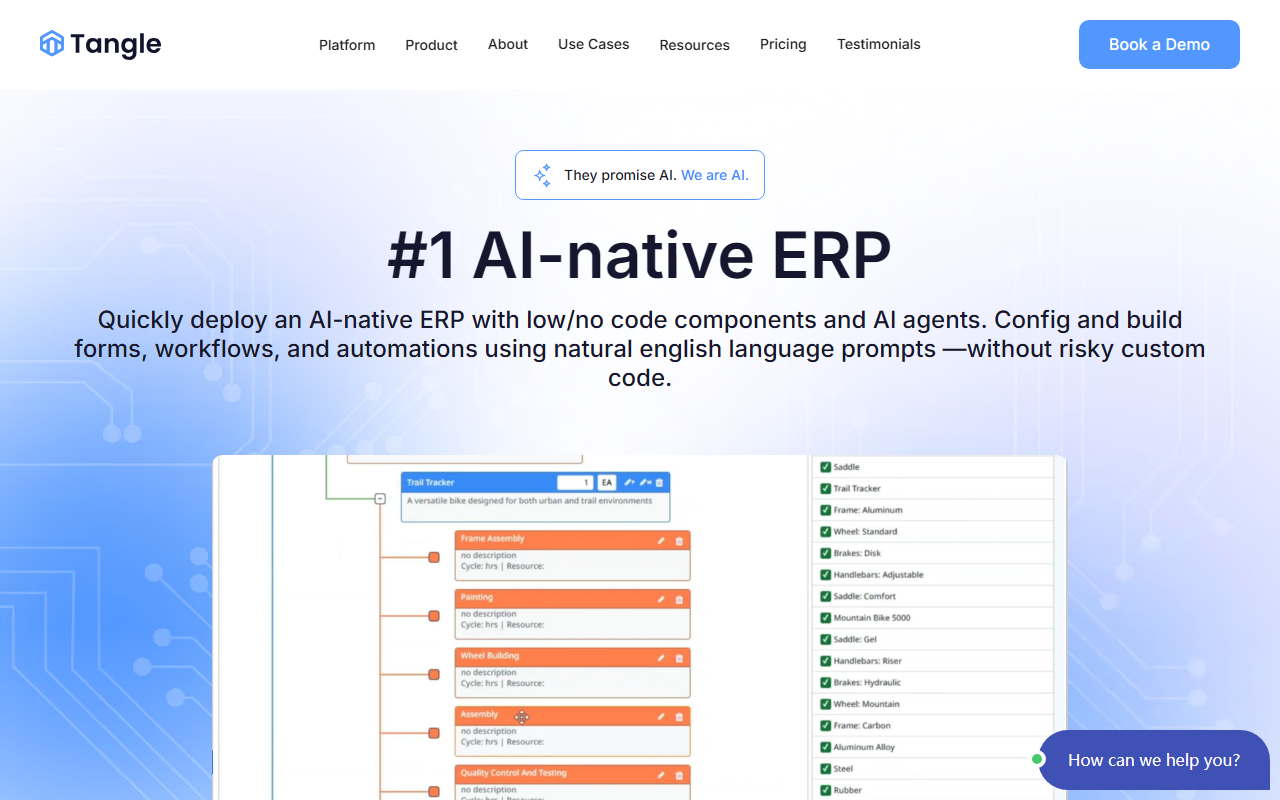Click the Trail Tracker versatile bike description text
Image resolution: width=1280 pixels, height=800 pixels.
pos(529,501)
